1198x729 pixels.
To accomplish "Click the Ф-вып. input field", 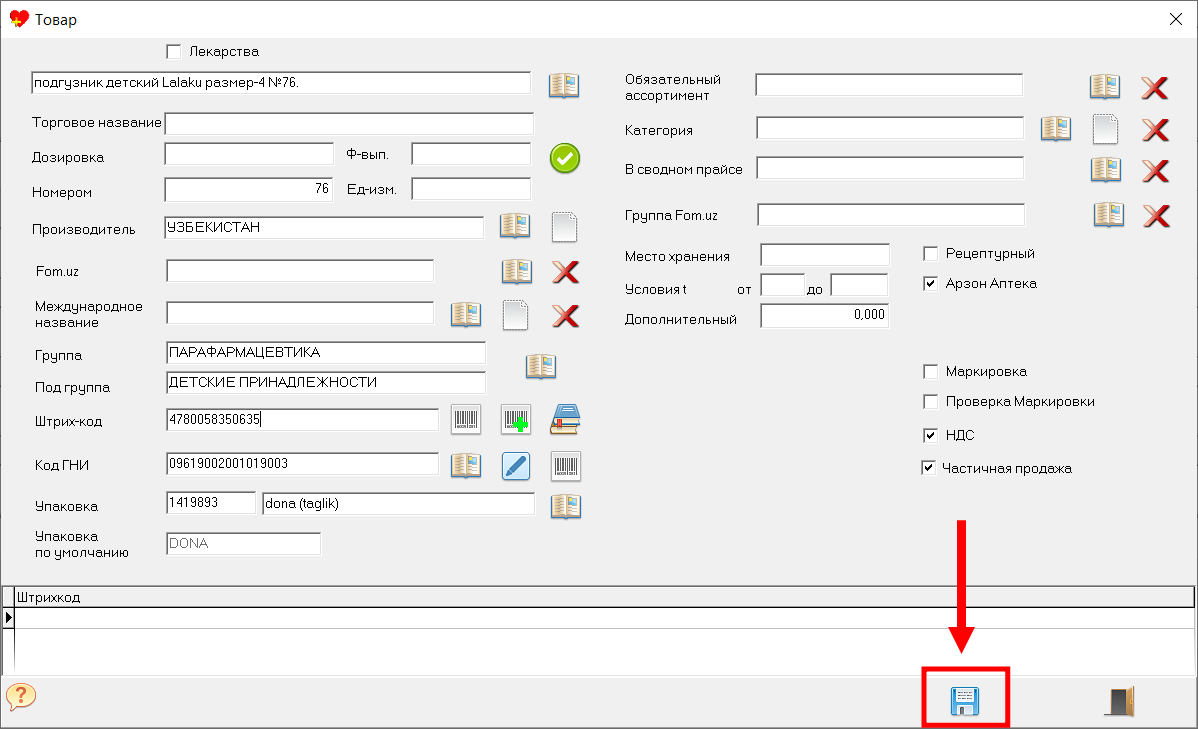I will pyautogui.click(x=471, y=154).
